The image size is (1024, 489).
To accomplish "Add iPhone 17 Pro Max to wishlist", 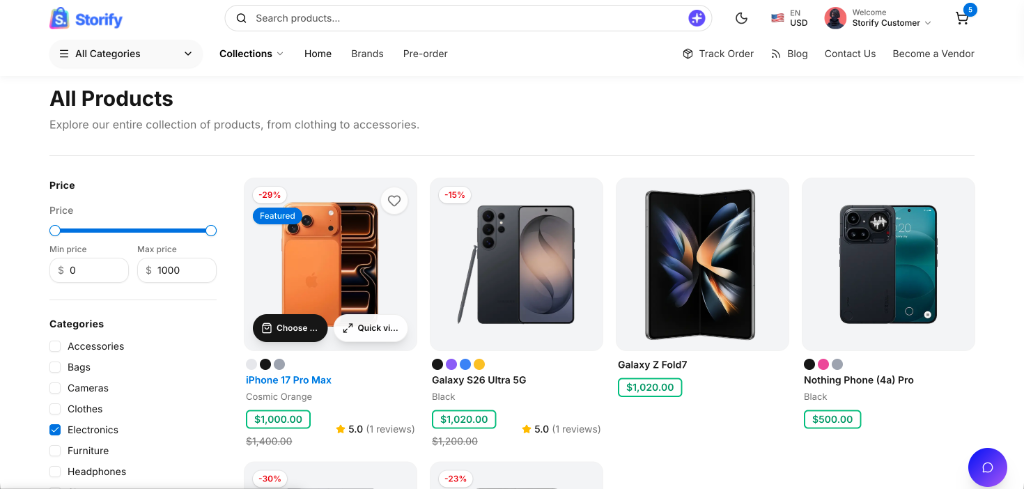I will 394,201.
